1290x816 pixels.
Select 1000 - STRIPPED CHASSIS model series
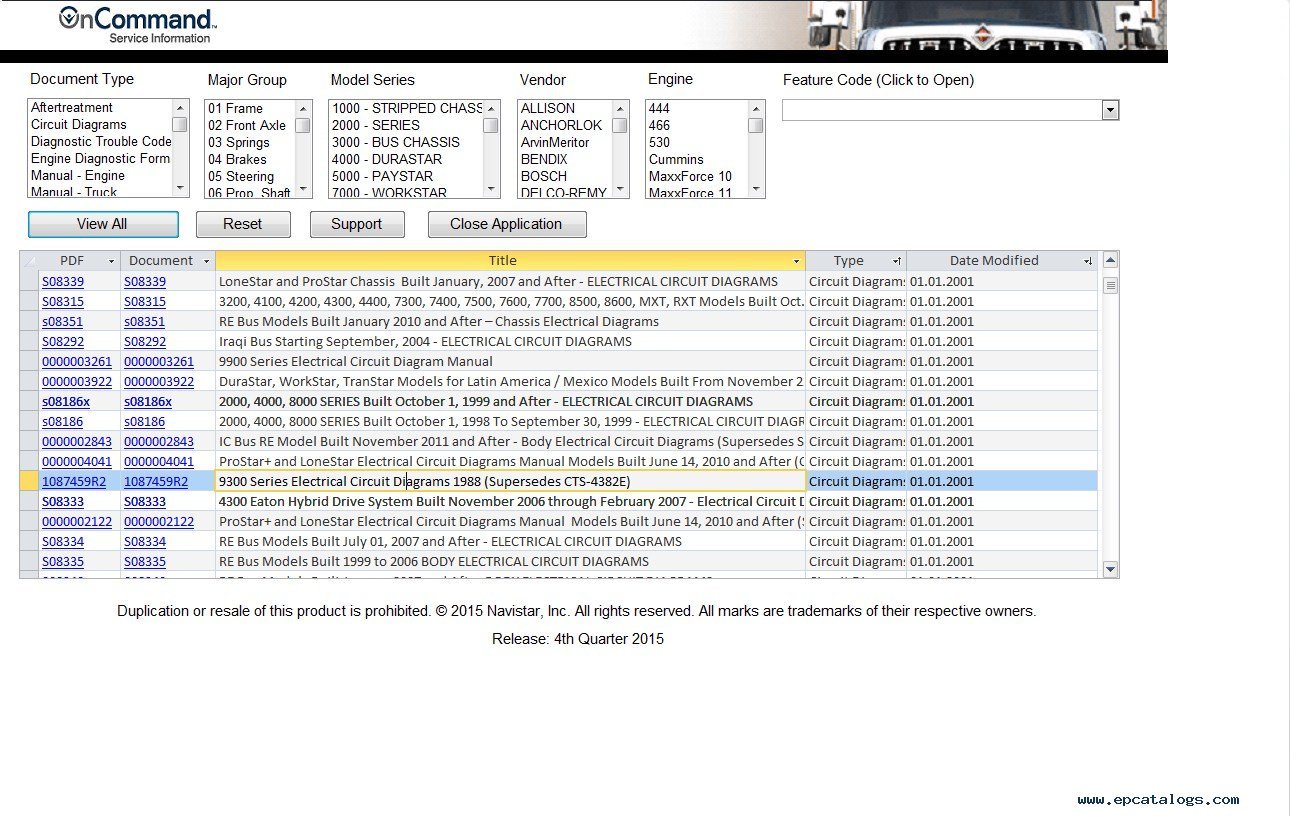click(x=406, y=108)
